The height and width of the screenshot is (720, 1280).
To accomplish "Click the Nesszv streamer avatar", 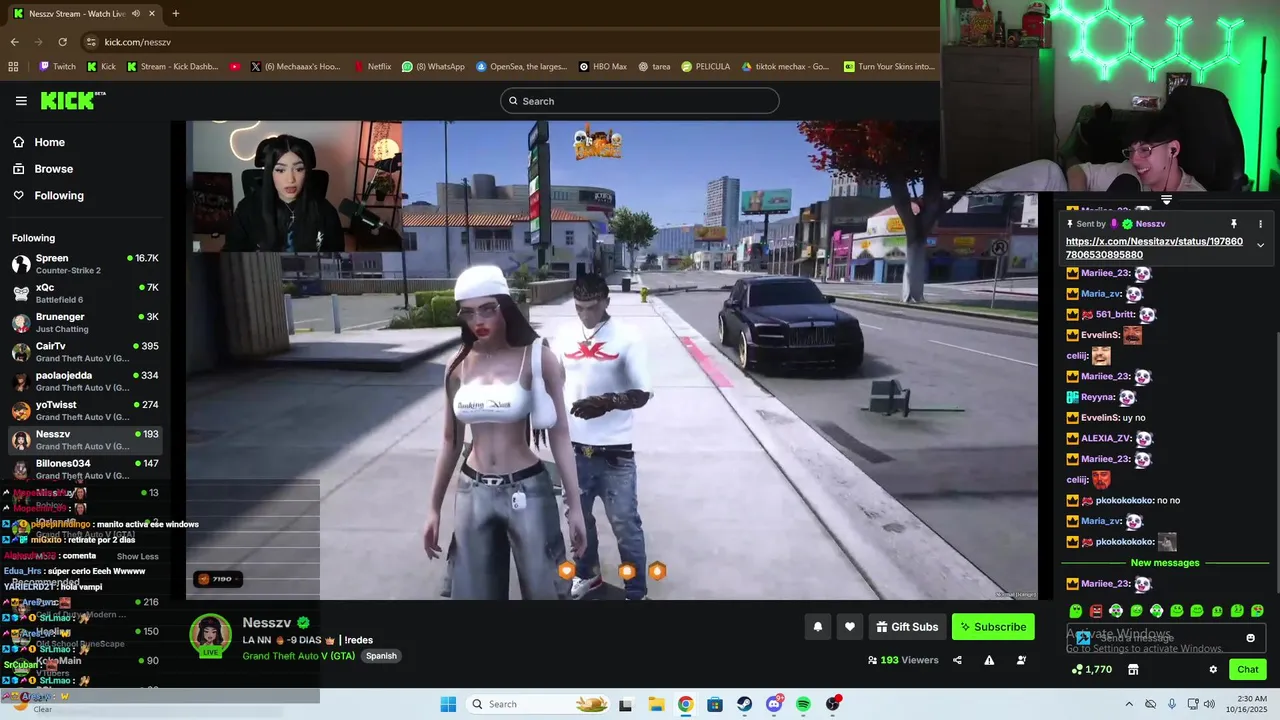I will 211,634.
